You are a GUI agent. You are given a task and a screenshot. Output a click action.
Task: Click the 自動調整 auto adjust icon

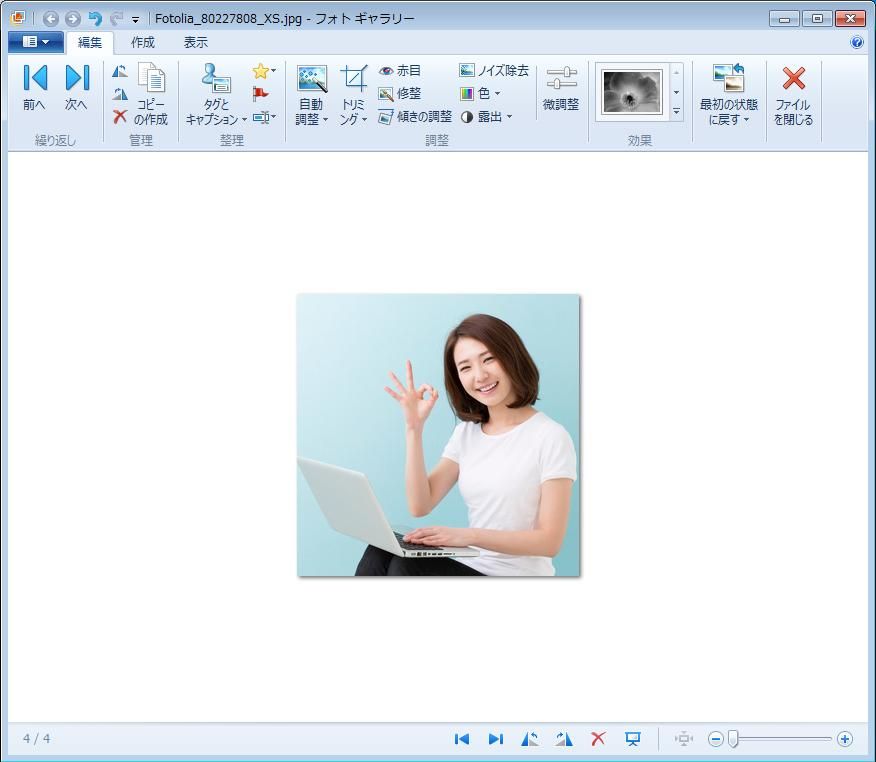coord(311,80)
